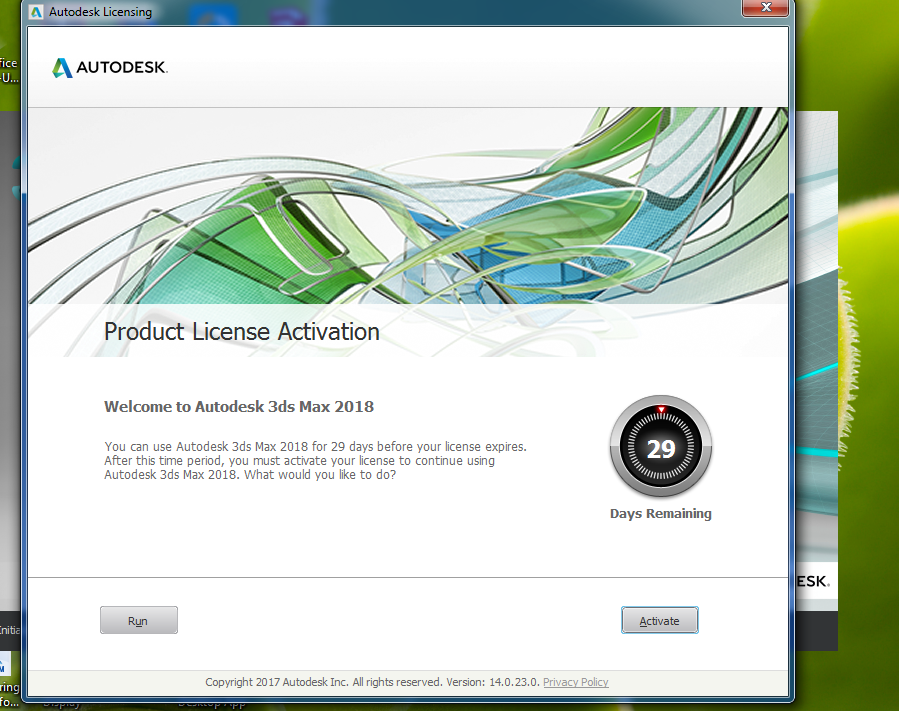Click the version number 14.0.23.0 text

pos(512,682)
